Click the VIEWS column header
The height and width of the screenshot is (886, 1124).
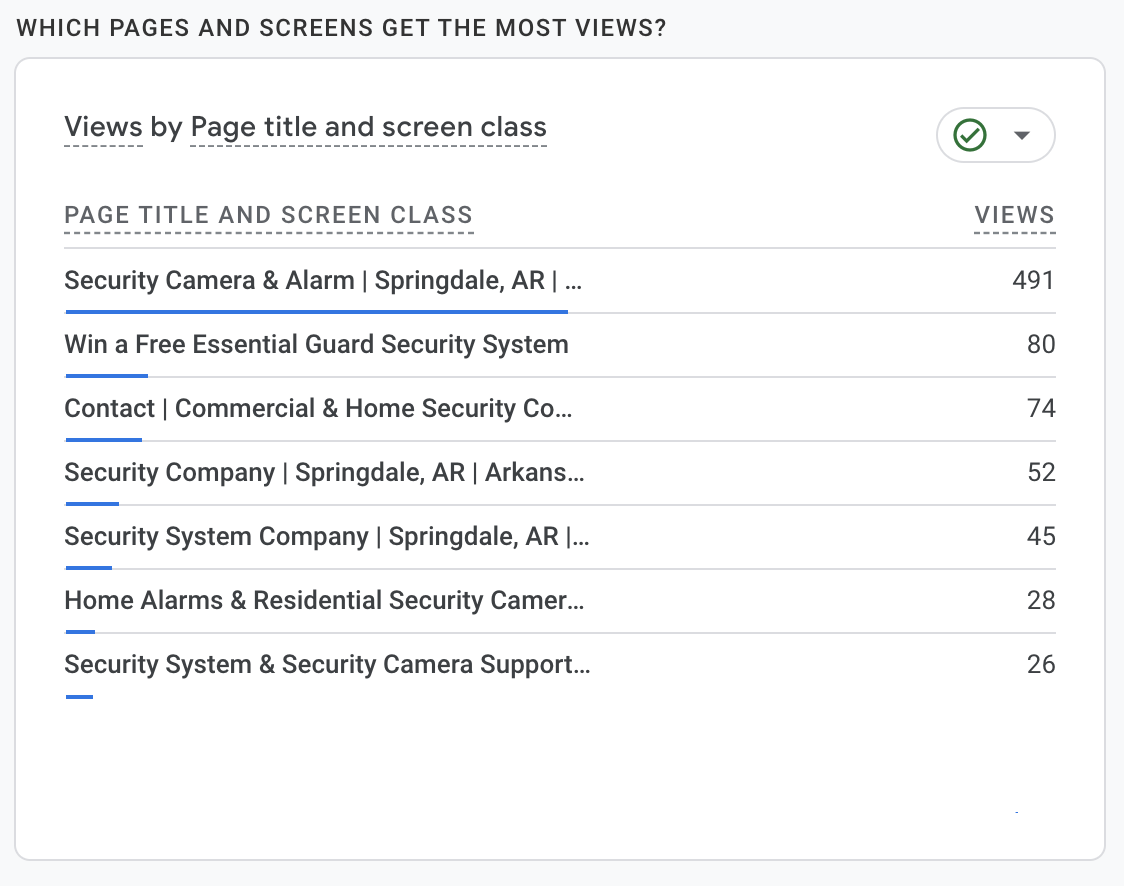(x=1014, y=215)
